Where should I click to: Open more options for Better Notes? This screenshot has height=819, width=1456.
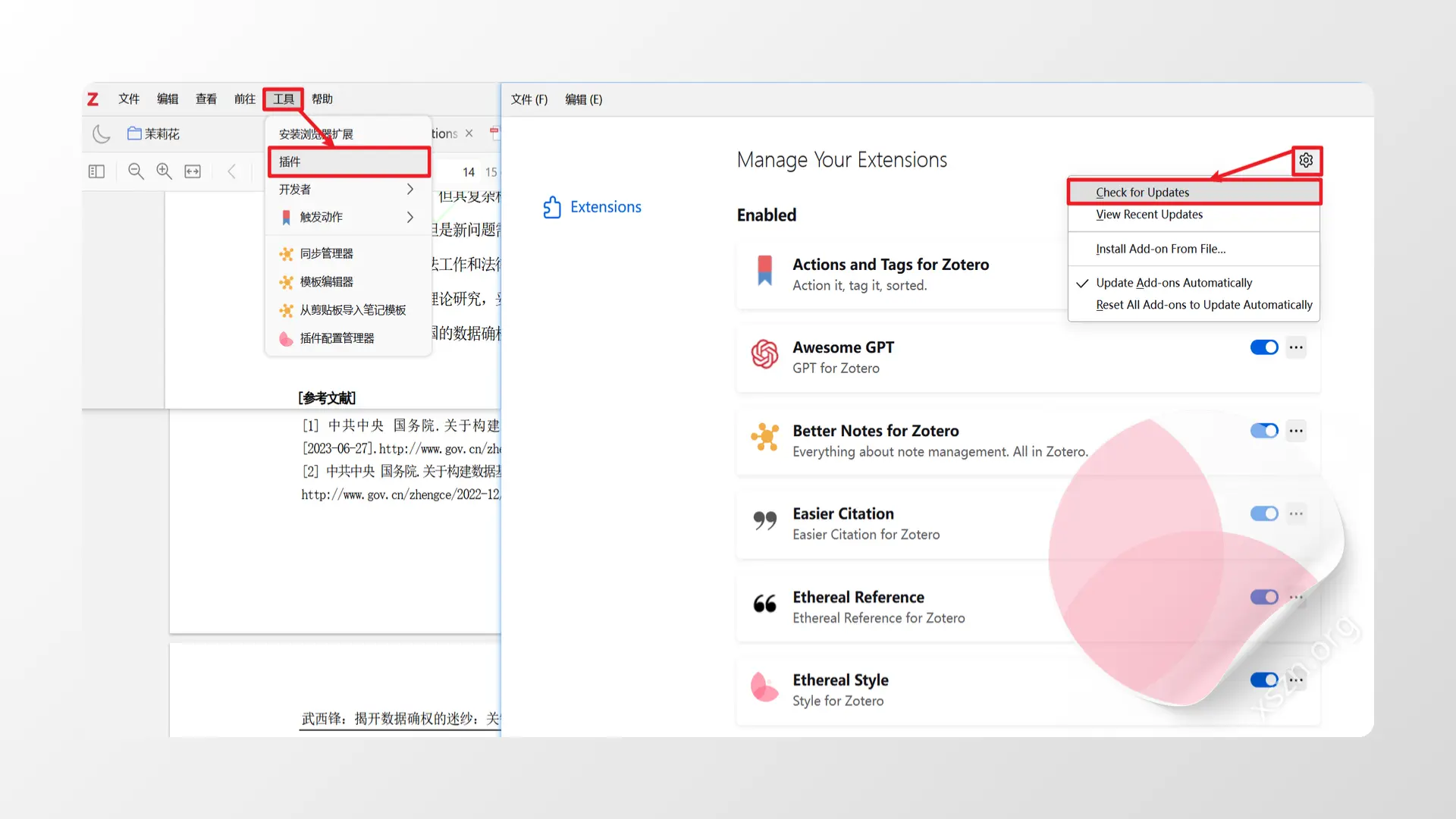(1296, 431)
